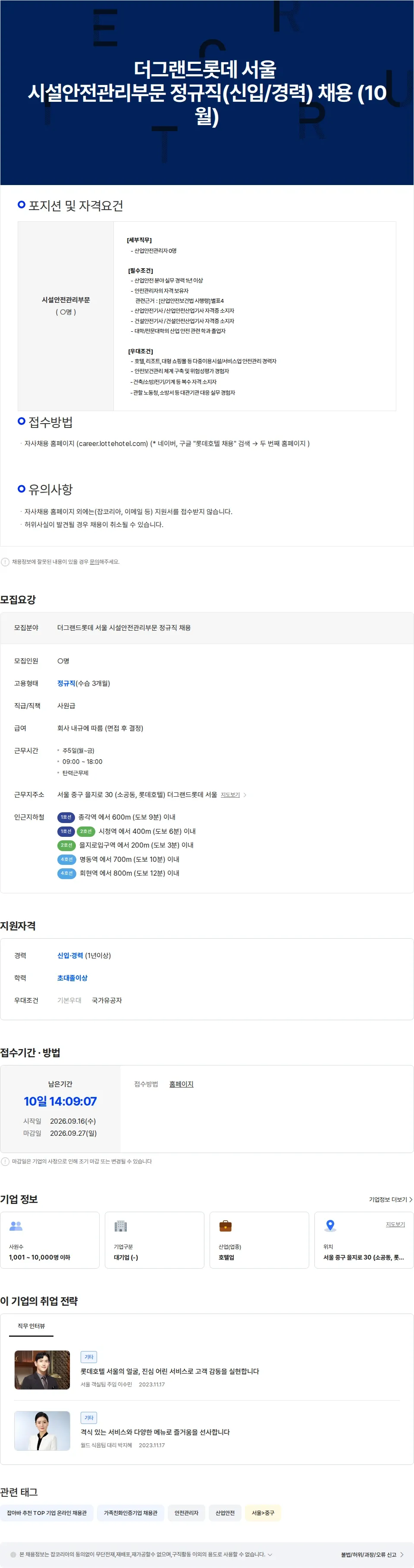The image size is (414, 1568).
Task: Open the article 격식 있는 서비스와 다양한 메뉴
Action: 155,1432
